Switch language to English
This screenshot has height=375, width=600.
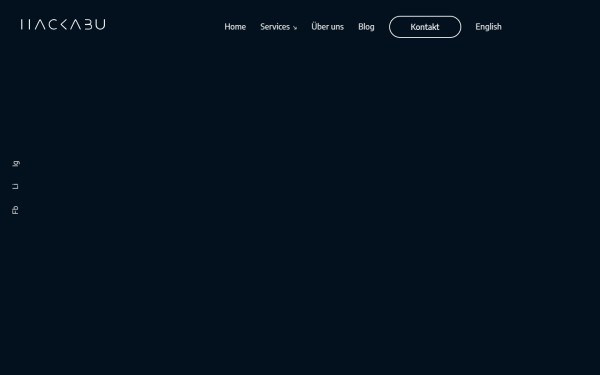(x=488, y=27)
